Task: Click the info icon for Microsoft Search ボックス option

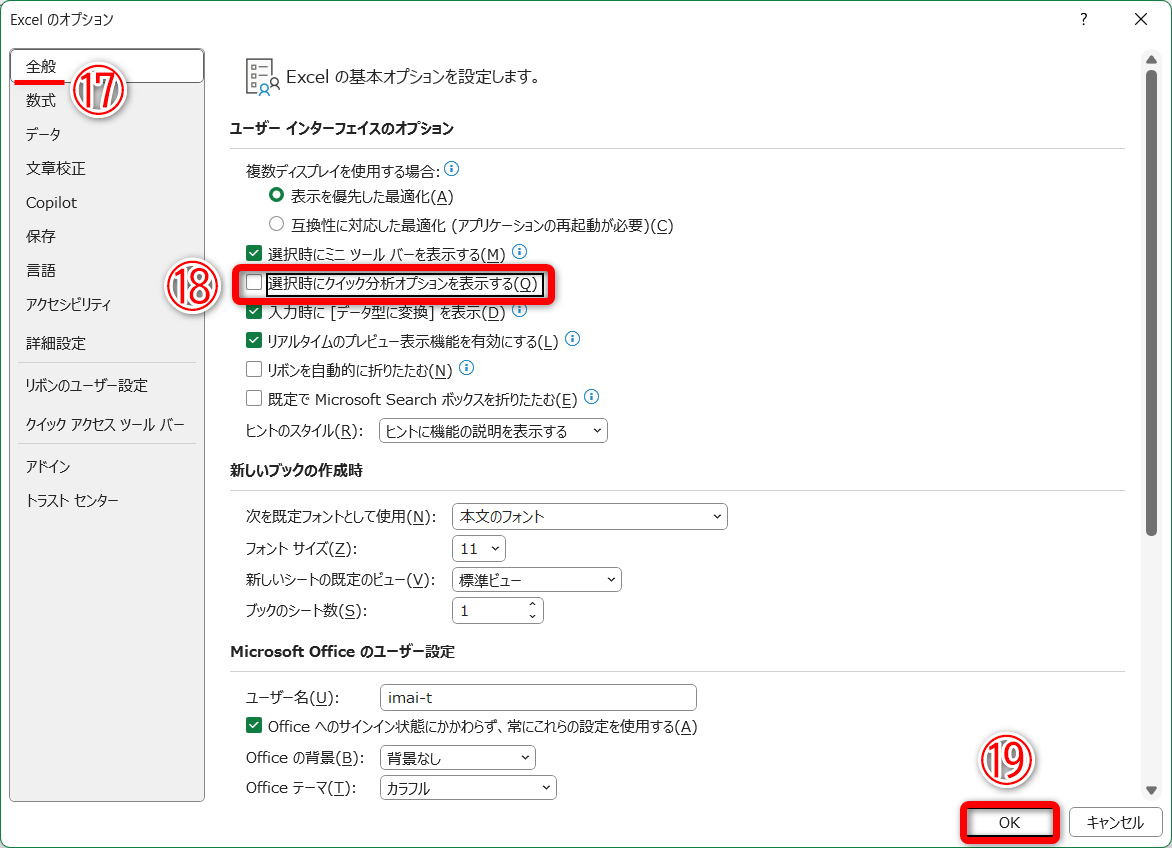Action: (x=590, y=397)
